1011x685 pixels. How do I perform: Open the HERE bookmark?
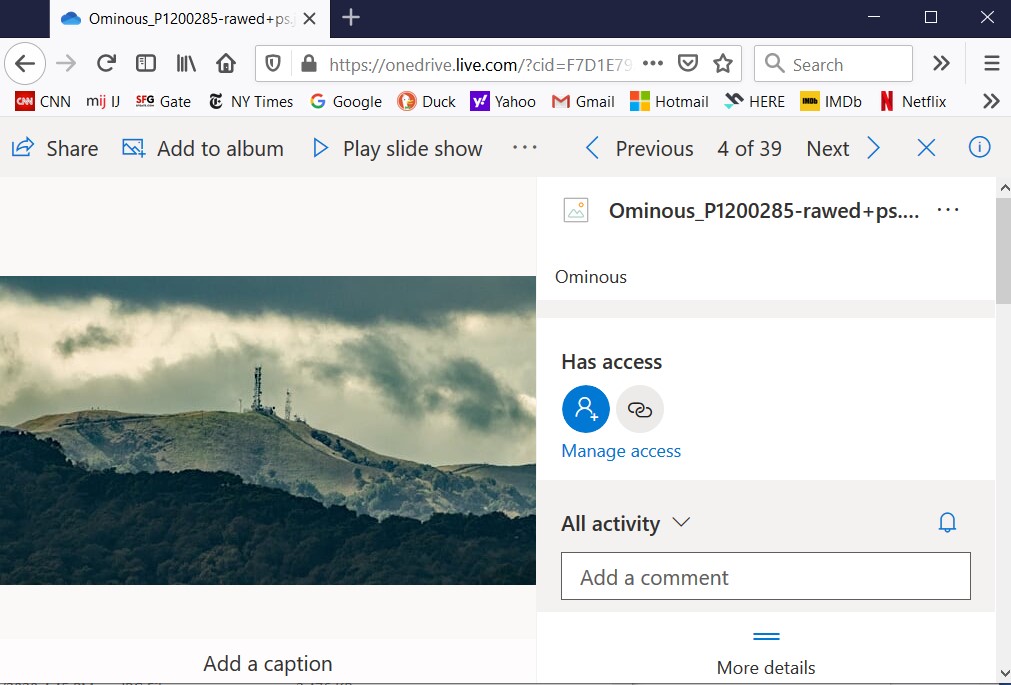point(754,101)
